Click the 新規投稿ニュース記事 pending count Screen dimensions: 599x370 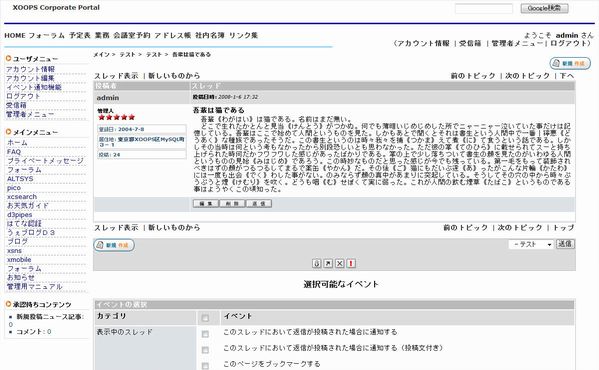click(x=10, y=325)
